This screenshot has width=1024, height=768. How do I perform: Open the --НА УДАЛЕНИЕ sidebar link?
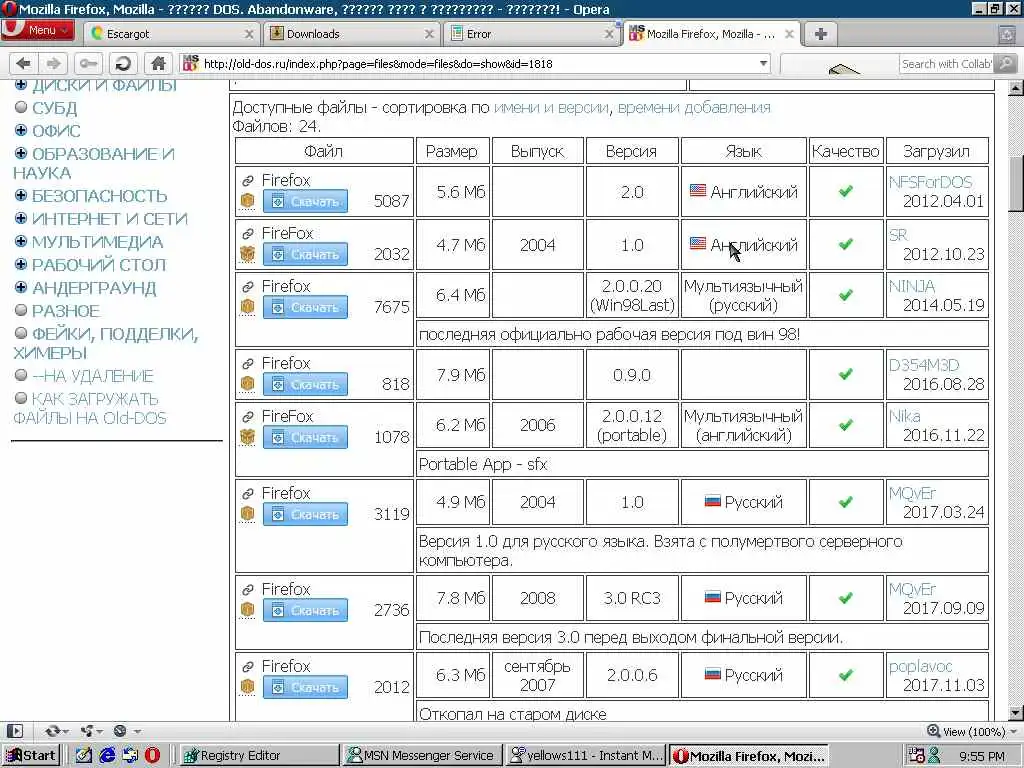pos(93,376)
